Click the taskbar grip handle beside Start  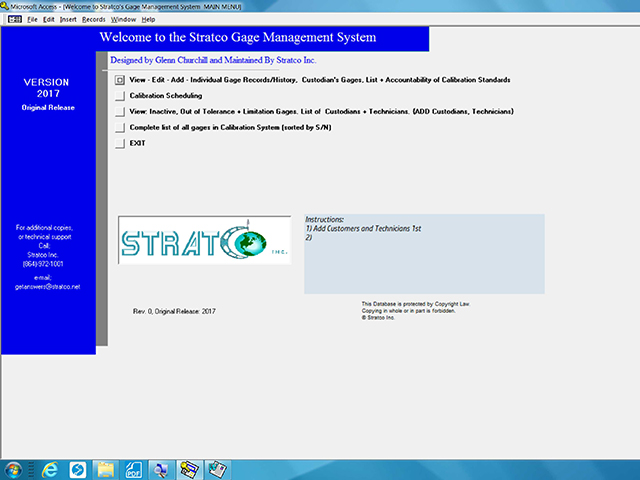point(31,470)
